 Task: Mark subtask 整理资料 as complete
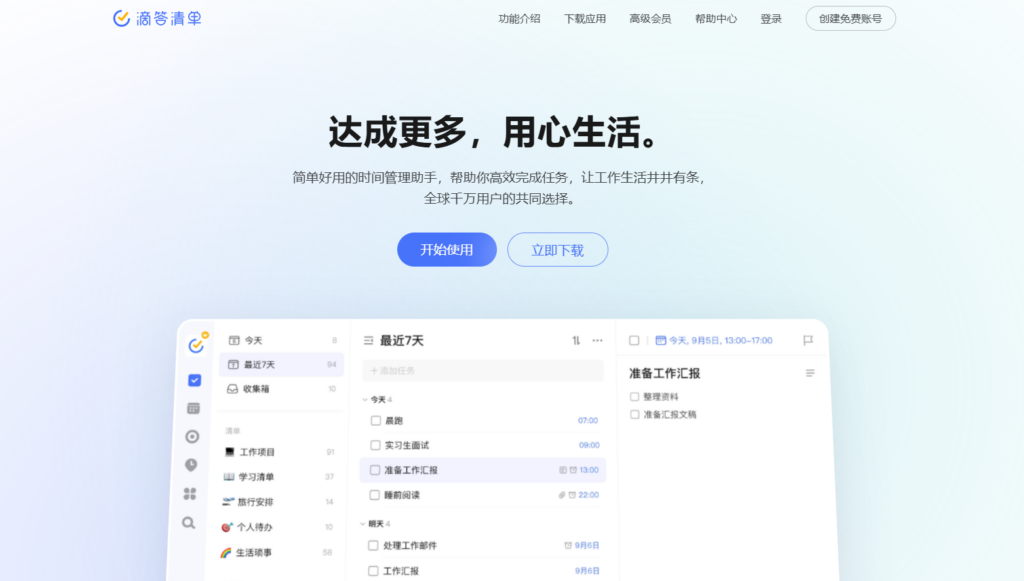coord(634,396)
